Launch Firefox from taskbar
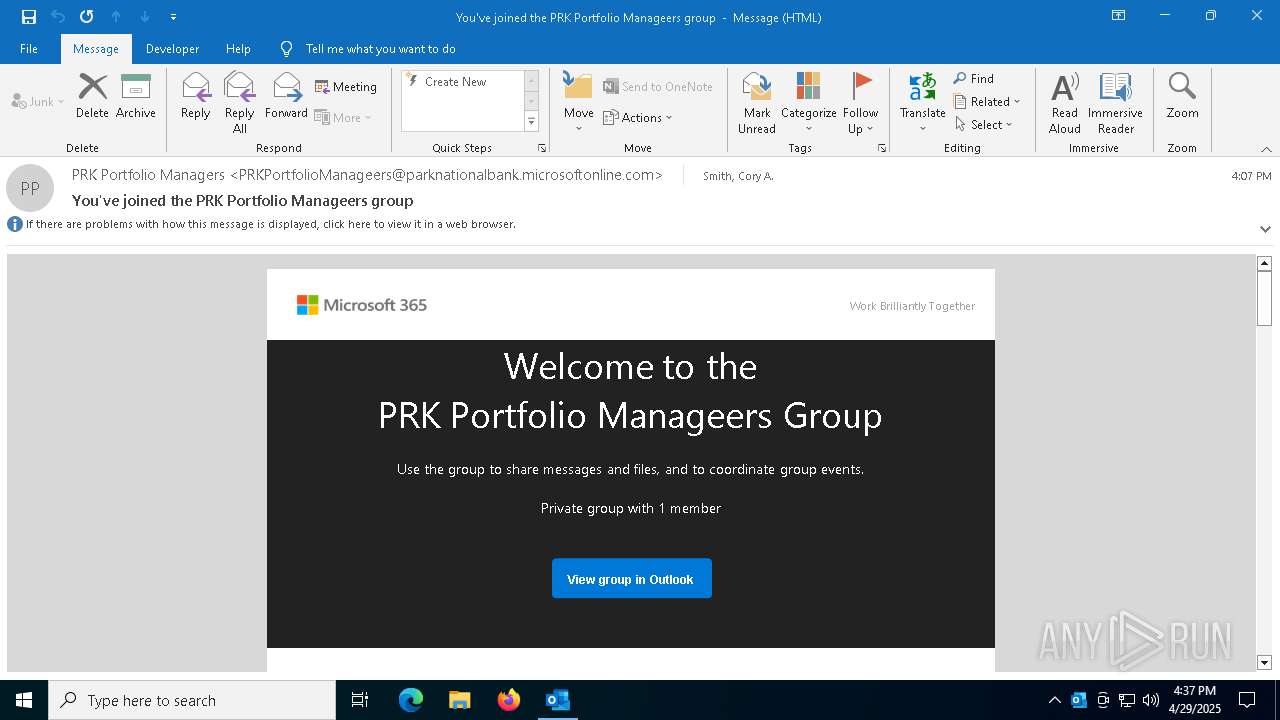This screenshot has height=720, width=1280. [x=509, y=700]
